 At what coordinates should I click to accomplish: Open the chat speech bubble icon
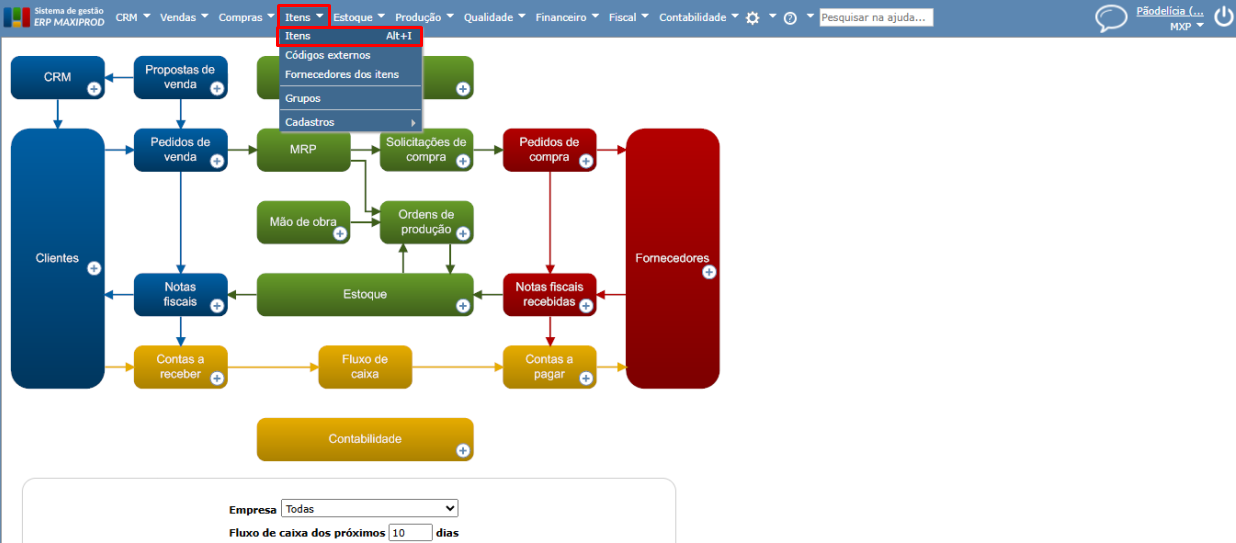[x=1111, y=18]
